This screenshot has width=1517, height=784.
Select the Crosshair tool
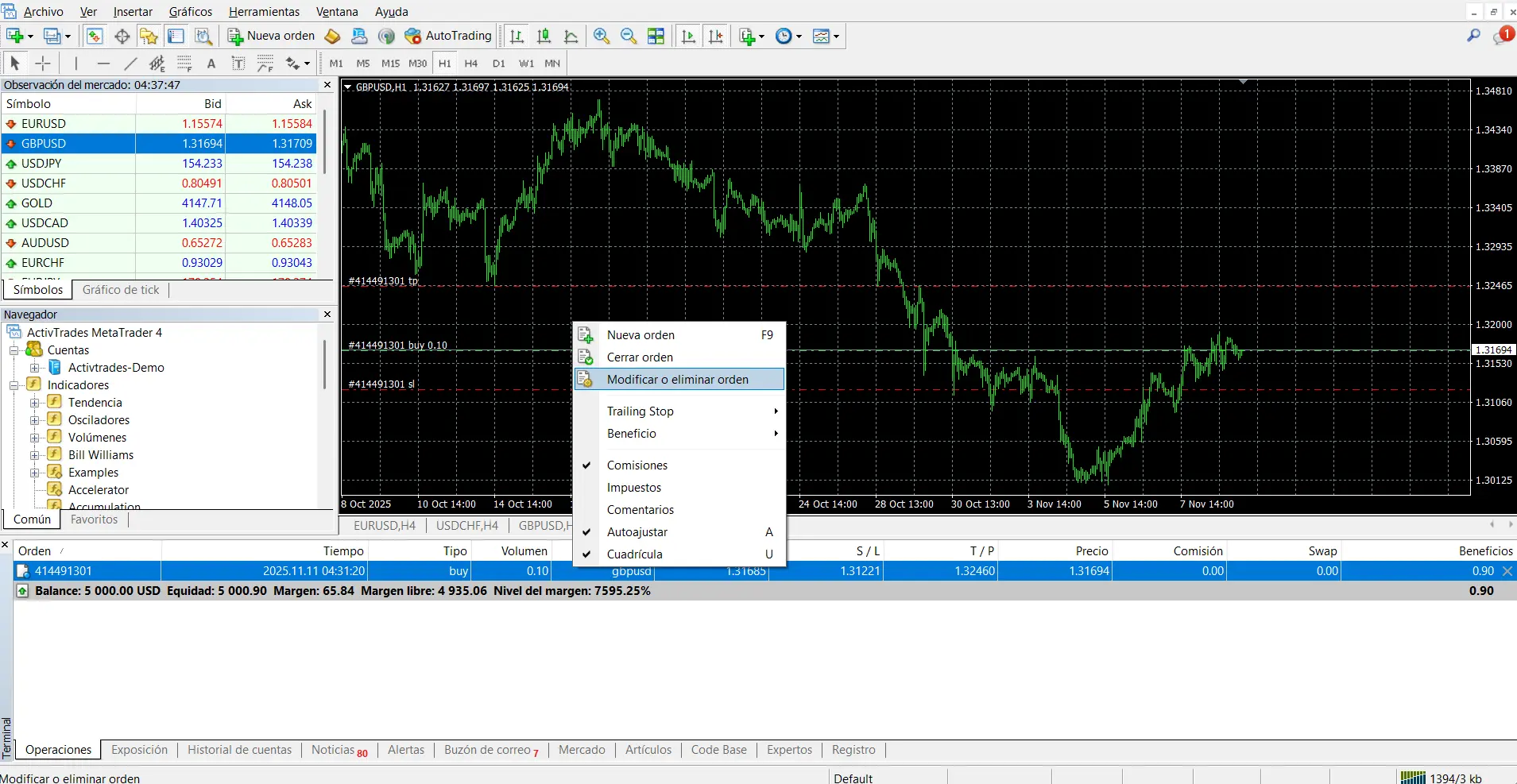[42, 63]
